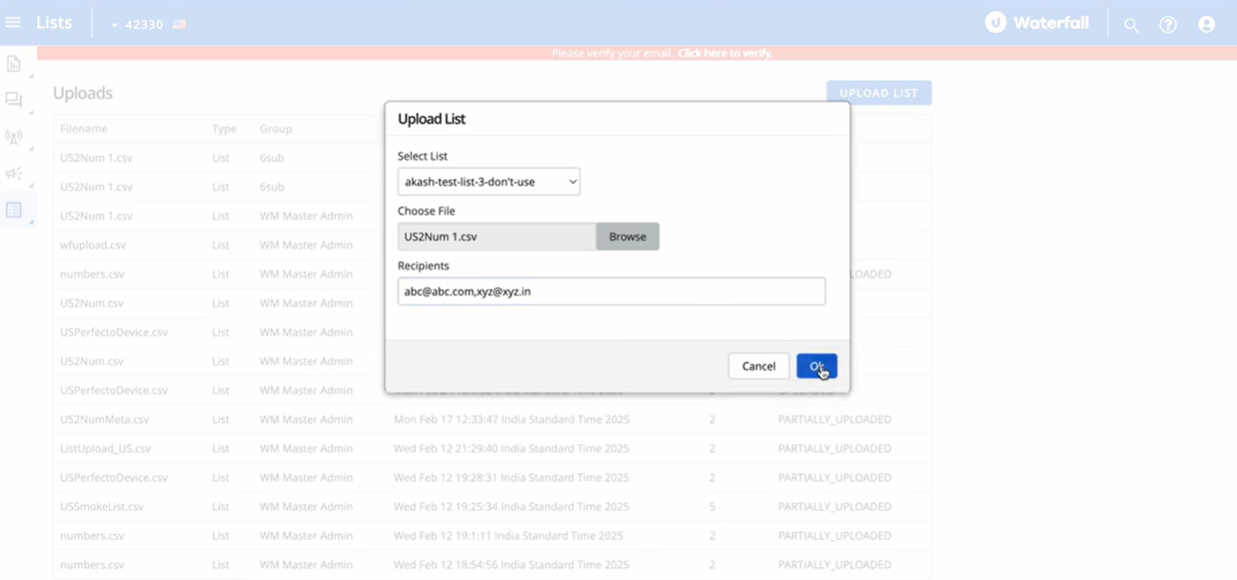This screenshot has height=580, width=1237.
Task: Click the Lists title in header
Action: point(53,22)
